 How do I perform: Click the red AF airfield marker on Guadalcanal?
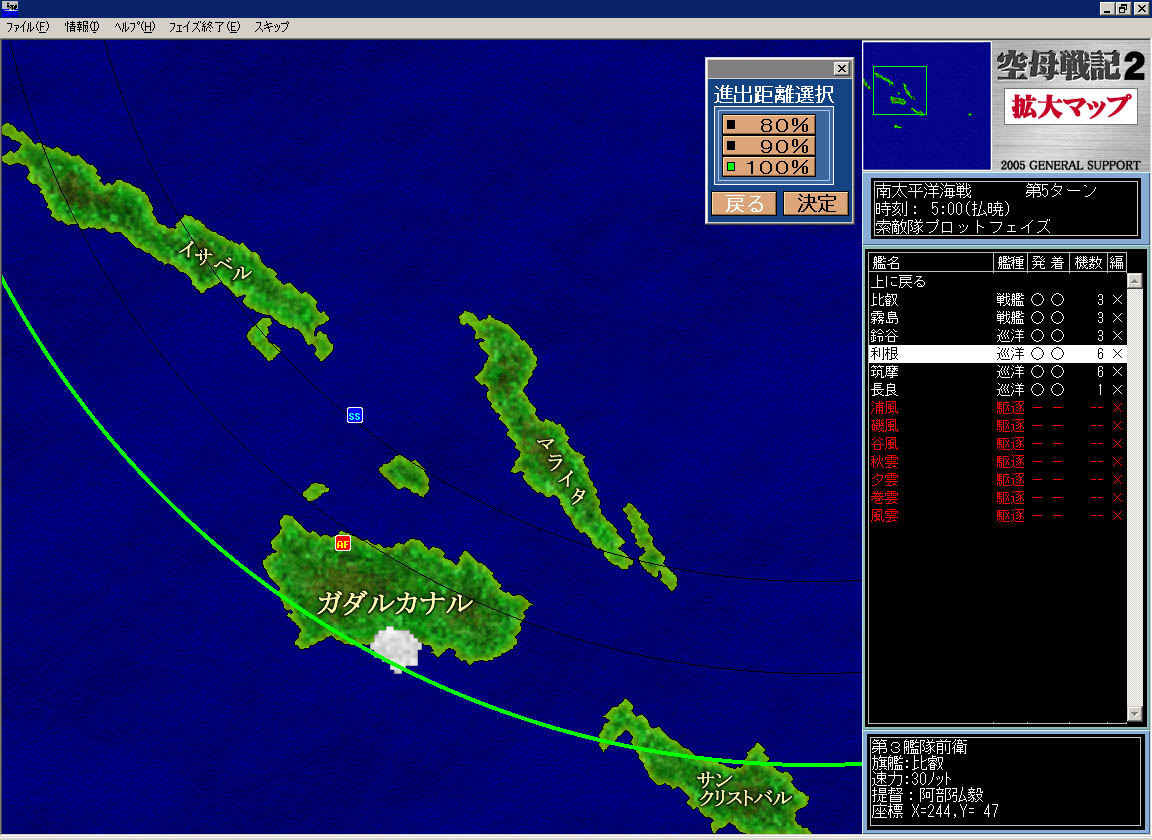pyautogui.click(x=342, y=543)
